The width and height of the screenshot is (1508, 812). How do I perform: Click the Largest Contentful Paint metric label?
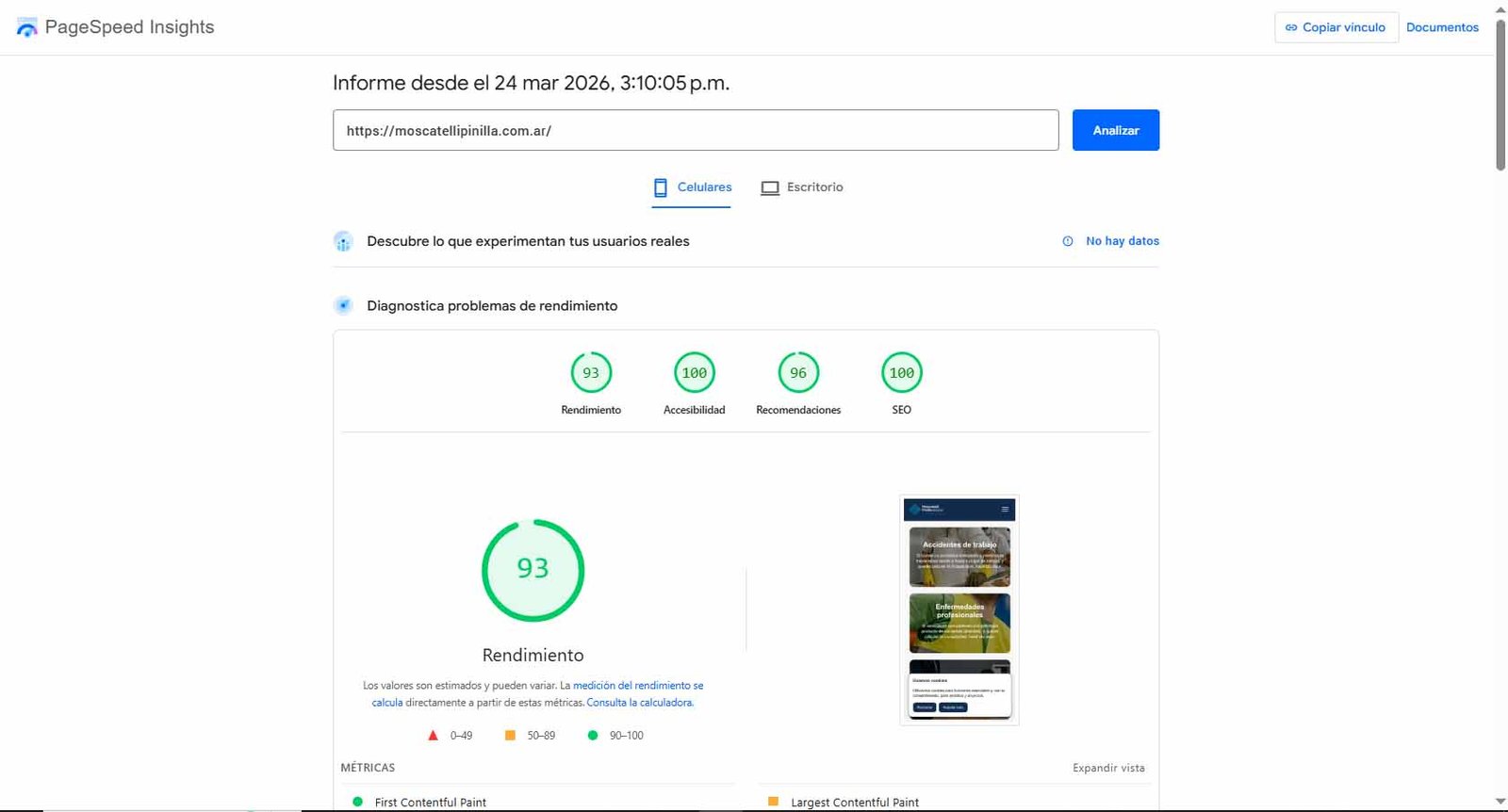coord(855,803)
